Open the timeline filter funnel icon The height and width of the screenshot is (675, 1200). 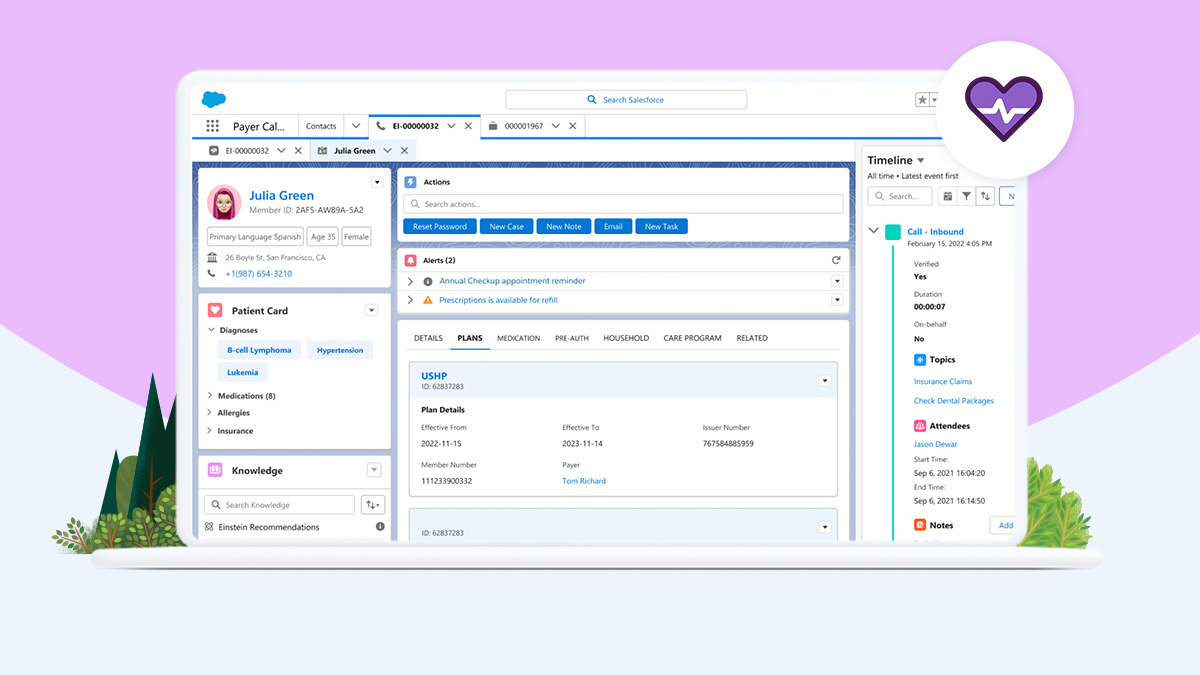click(967, 196)
